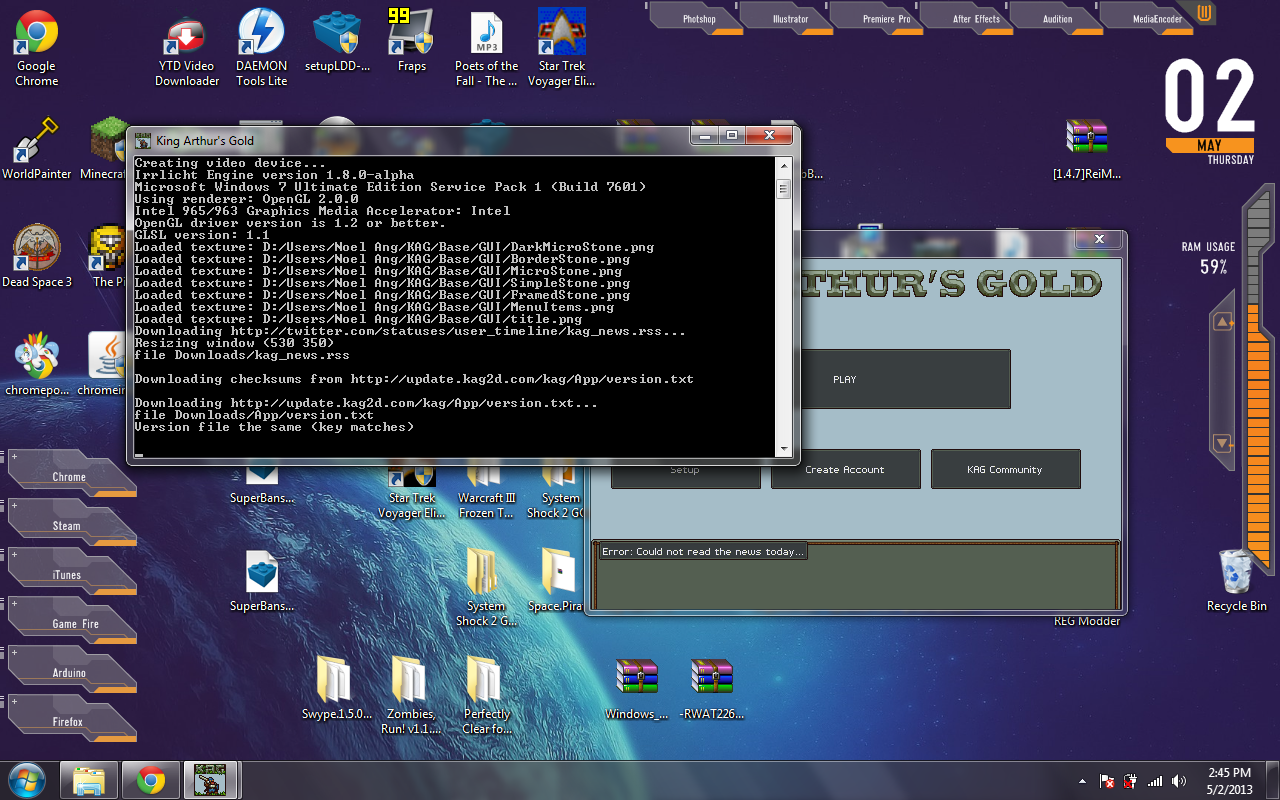Open the System Shock 2 G... folder
This screenshot has width=1280, height=800.
(486, 588)
